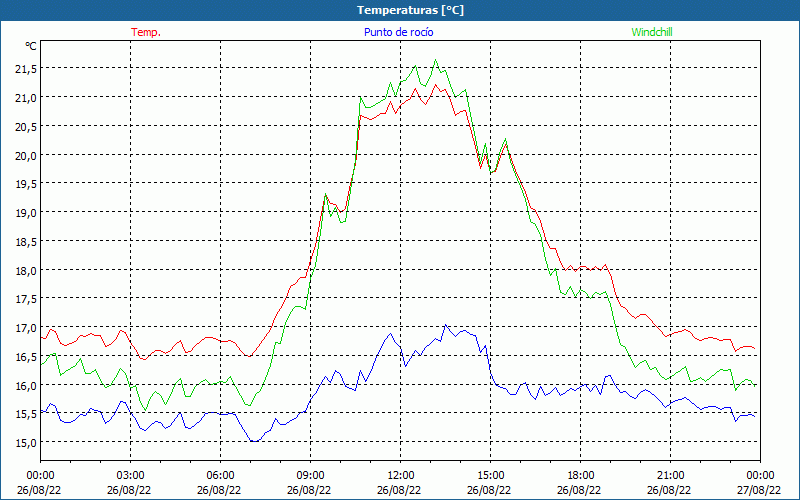The width and height of the screenshot is (800, 500).
Task: Click the 20,0 y-axis value
Action: [x=26, y=155]
